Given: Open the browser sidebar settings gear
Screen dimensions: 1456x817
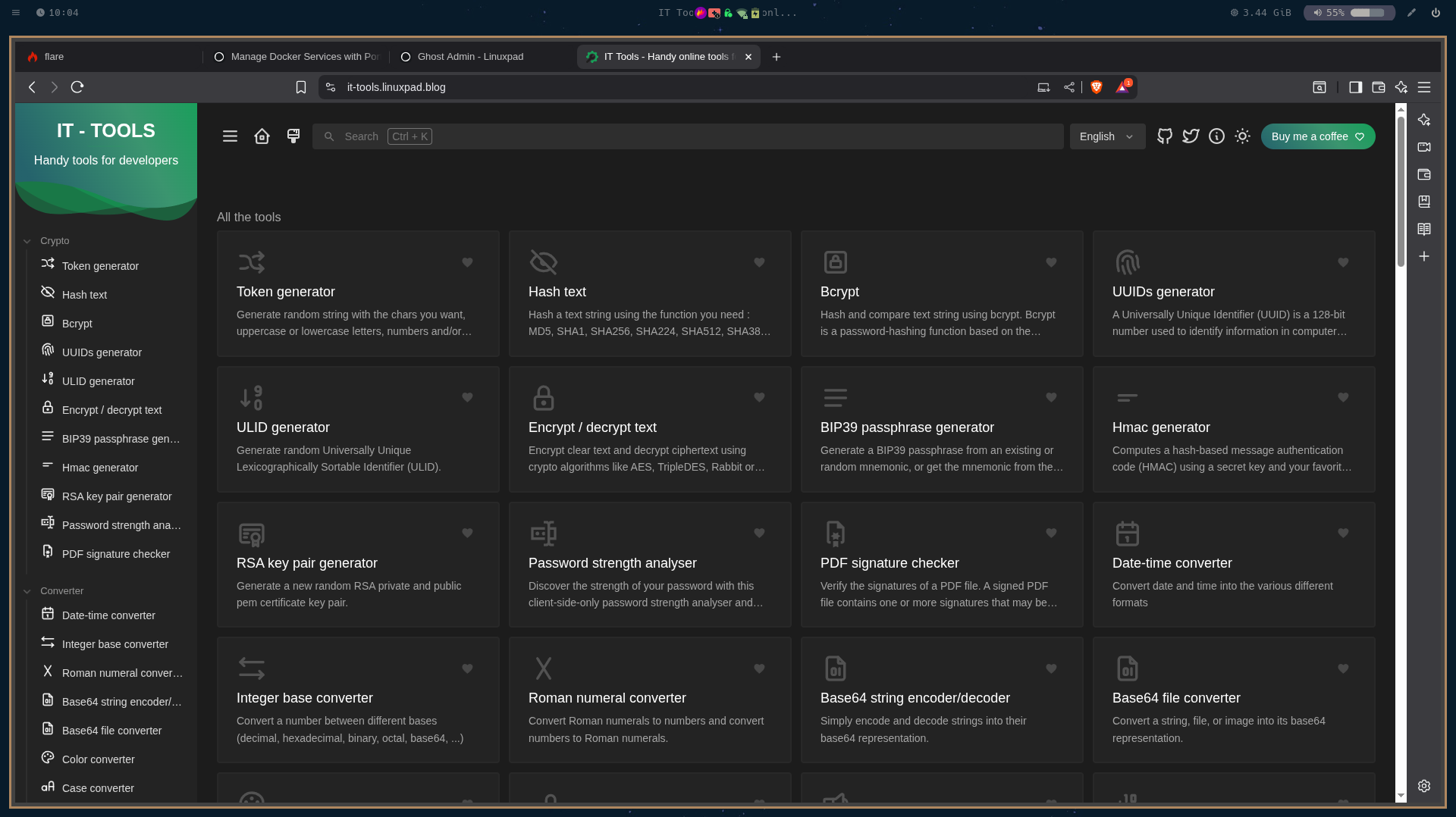Looking at the screenshot, I should click(x=1424, y=786).
